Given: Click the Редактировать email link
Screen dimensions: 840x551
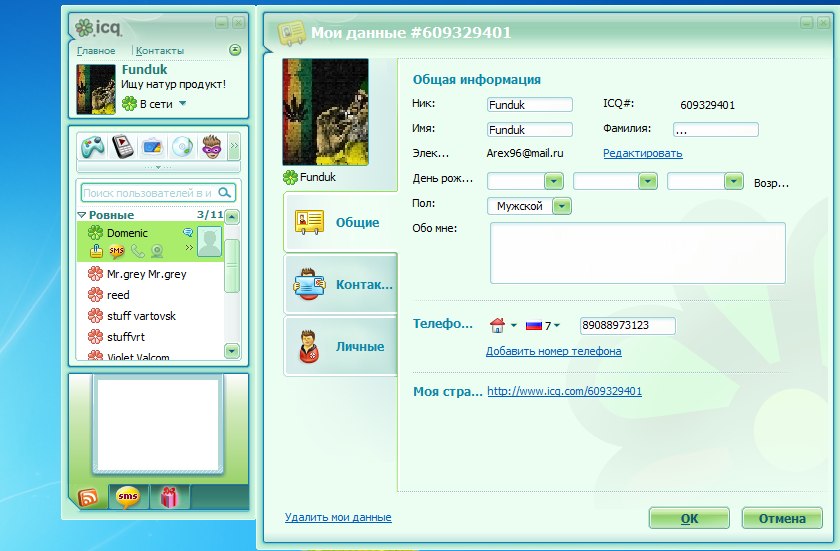Looking at the screenshot, I should (642, 153).
